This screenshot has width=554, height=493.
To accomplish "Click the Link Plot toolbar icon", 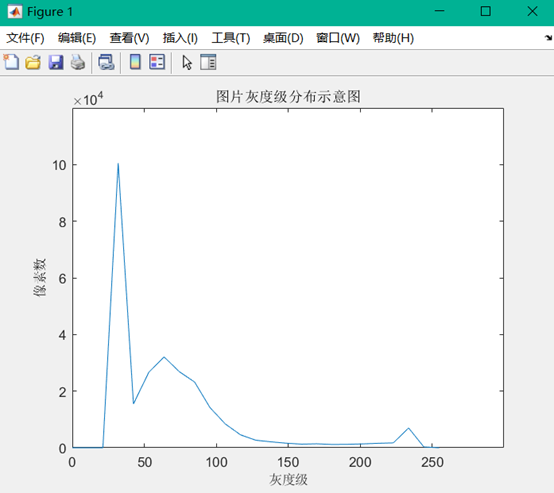I will point(106,63).
